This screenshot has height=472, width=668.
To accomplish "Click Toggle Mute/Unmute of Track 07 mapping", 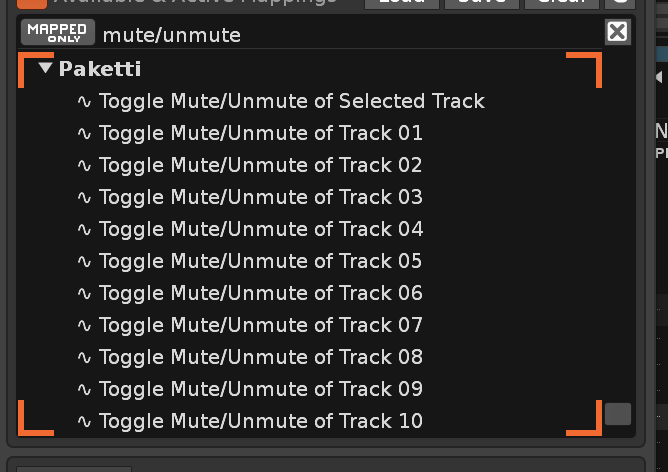I will (260, 325).
